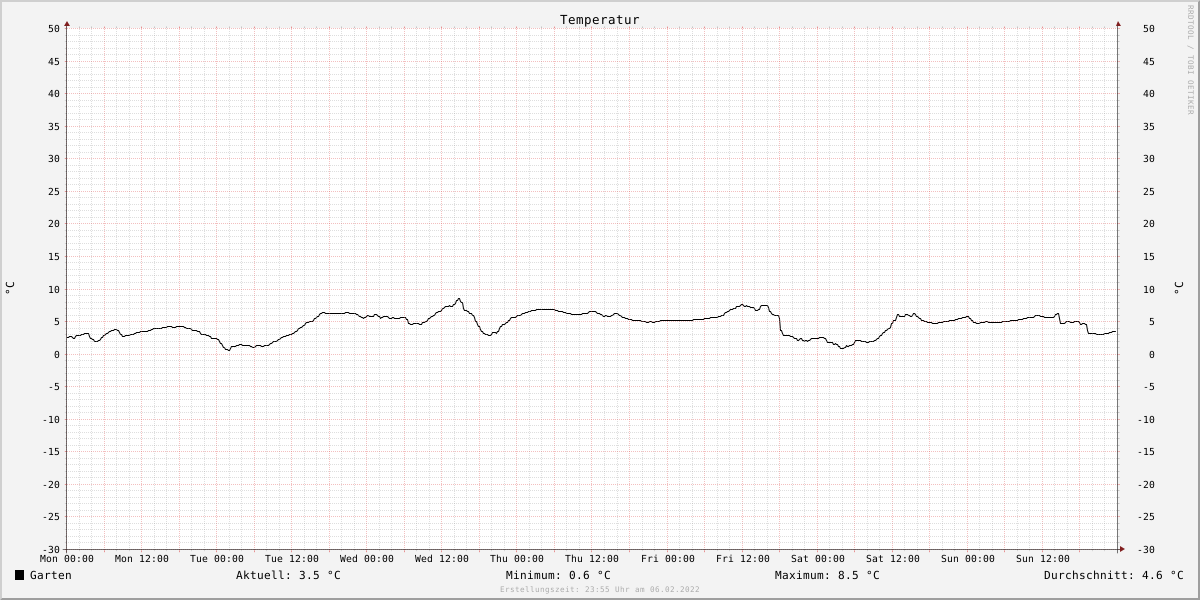Select the Garten legend label

click(x=51, y=575)
